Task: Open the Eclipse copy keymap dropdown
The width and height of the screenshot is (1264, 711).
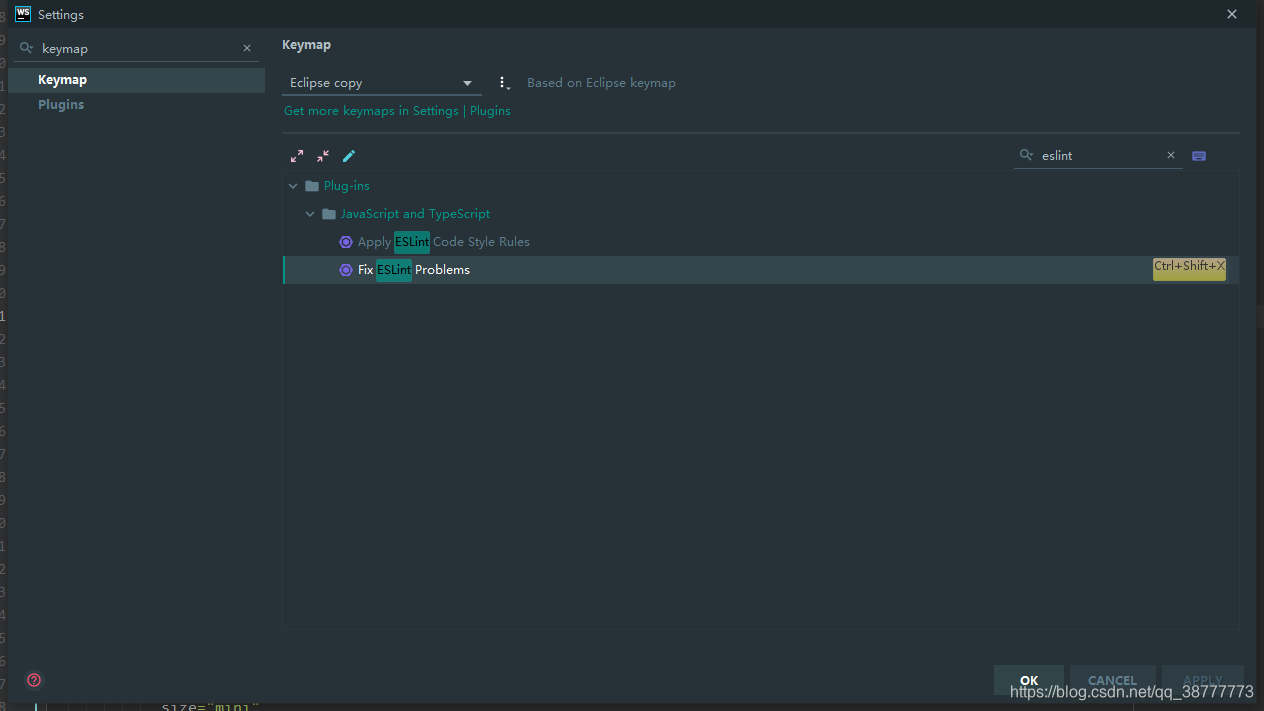Action: tap(381, 83)
